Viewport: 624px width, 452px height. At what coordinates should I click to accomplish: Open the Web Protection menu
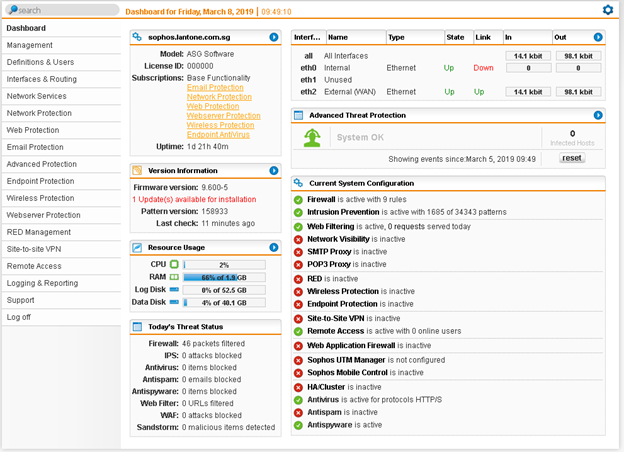coord(62,130)
